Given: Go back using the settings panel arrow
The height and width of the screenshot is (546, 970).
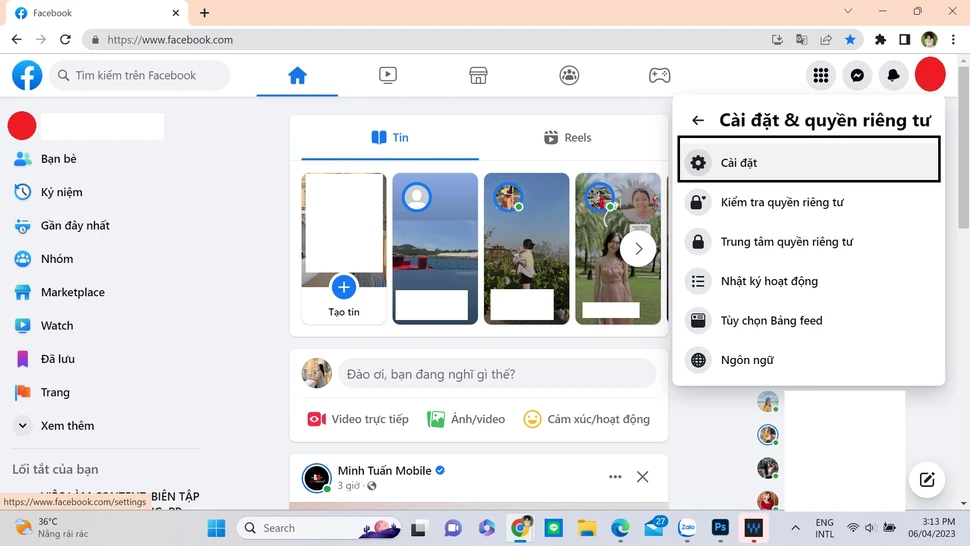Looking at the screenshot, I should click(698, 121).
